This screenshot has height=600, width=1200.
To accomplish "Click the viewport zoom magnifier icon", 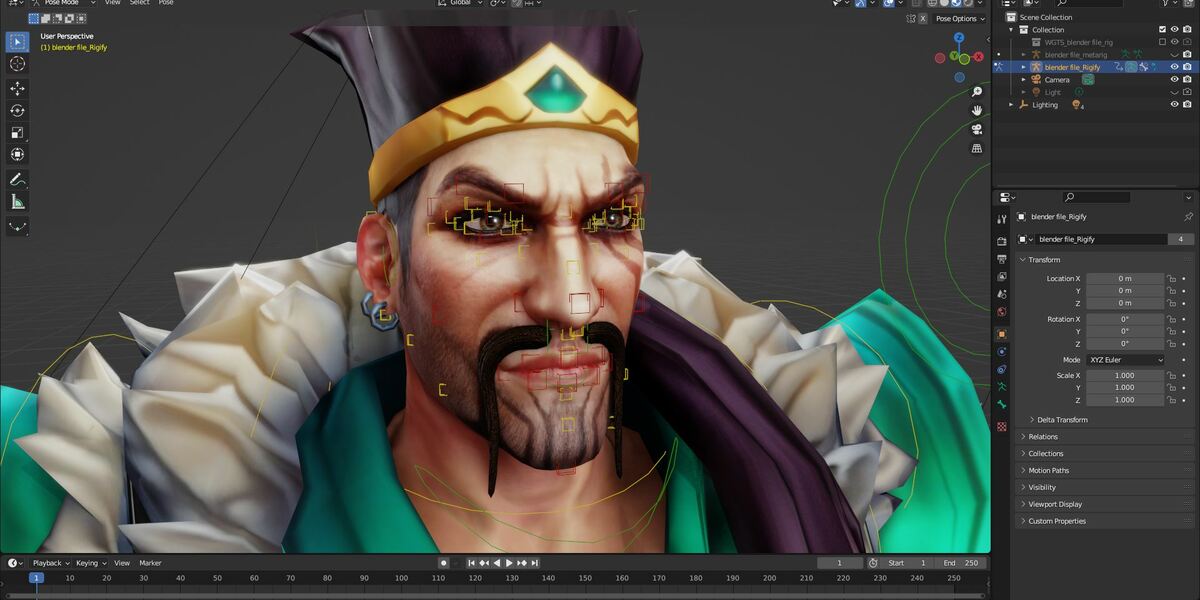I will pyautogui.click(x=977, y=92).
